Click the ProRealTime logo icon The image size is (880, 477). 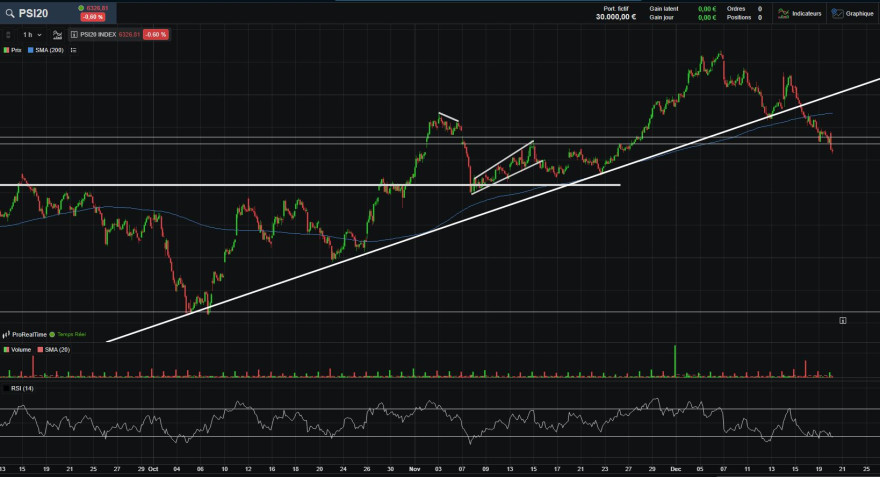[x=6, y=334]
